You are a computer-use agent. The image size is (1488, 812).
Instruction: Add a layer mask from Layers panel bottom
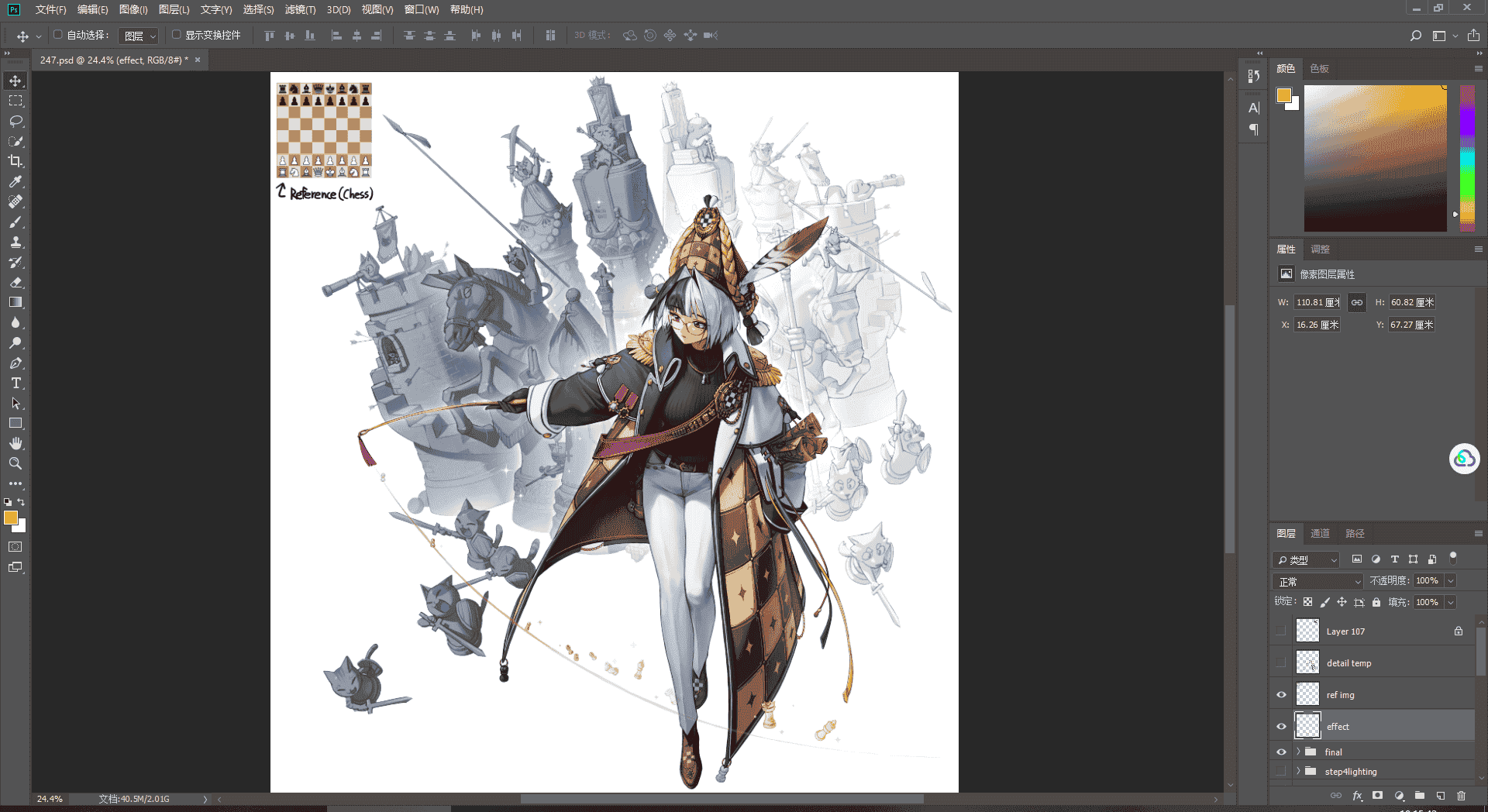pyautogui.click(x=1377, y=796)
